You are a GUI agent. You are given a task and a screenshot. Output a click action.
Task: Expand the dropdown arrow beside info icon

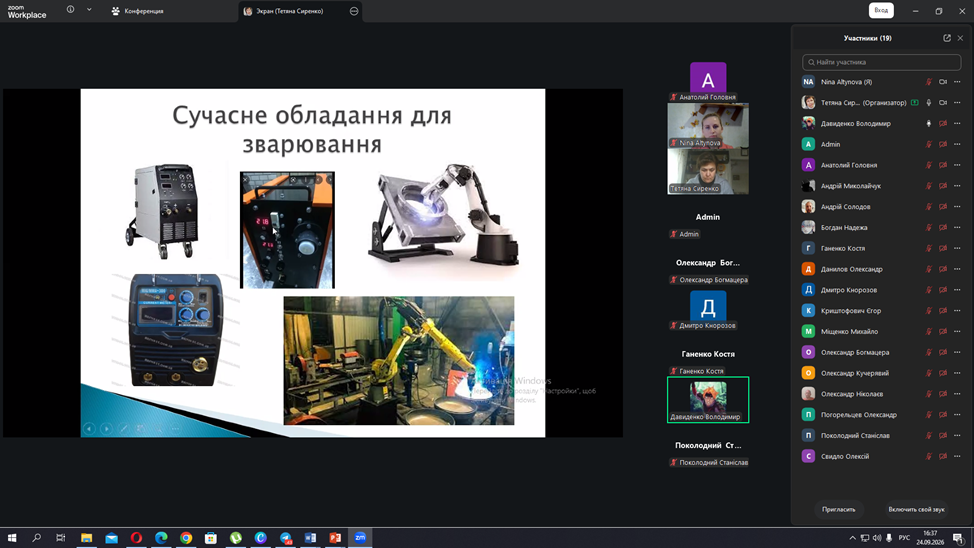(x=89, y=10)
